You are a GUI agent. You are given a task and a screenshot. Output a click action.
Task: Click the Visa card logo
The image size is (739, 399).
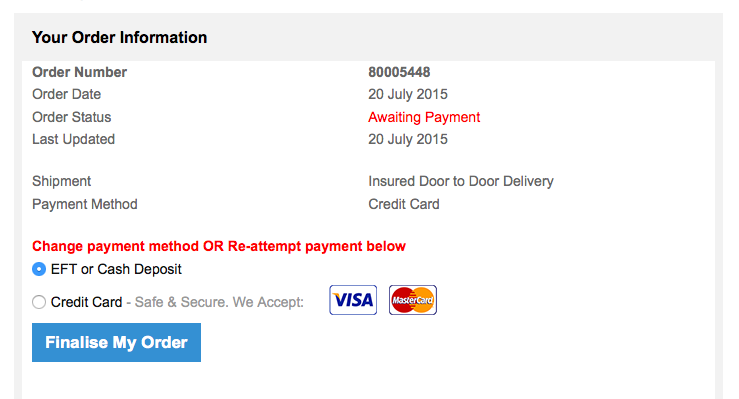pyautogui.click(x=353, y=300)
